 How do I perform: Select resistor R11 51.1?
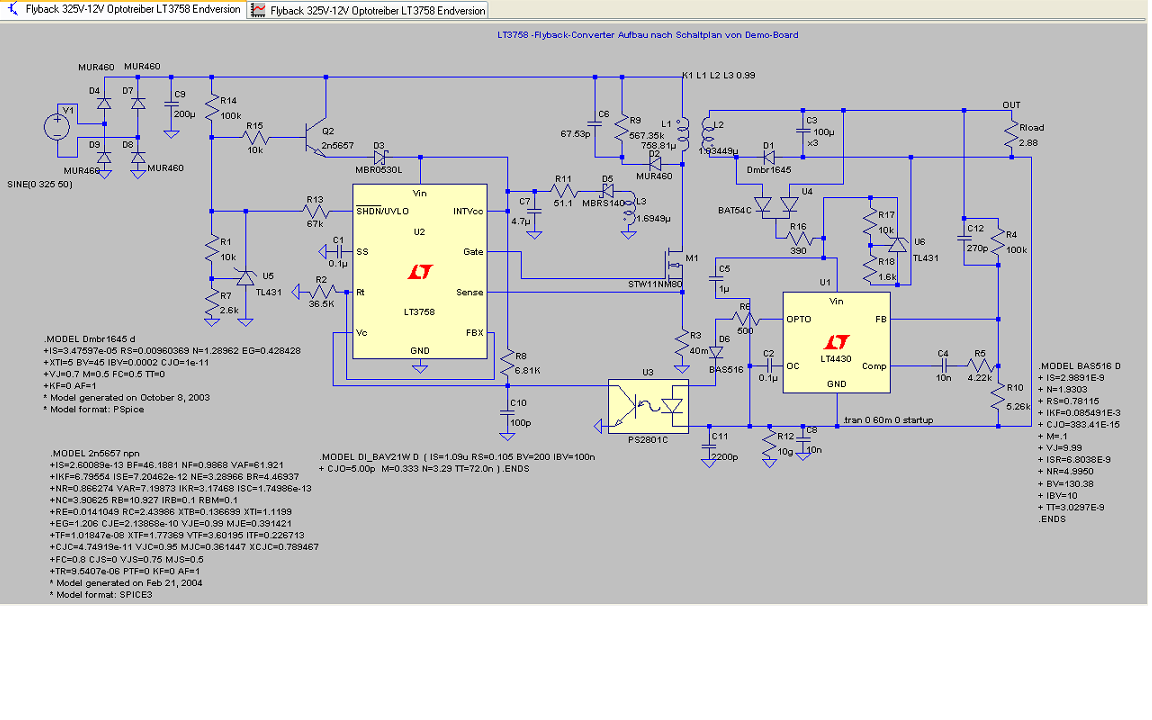pyautogui.click(x=564, y=192)
